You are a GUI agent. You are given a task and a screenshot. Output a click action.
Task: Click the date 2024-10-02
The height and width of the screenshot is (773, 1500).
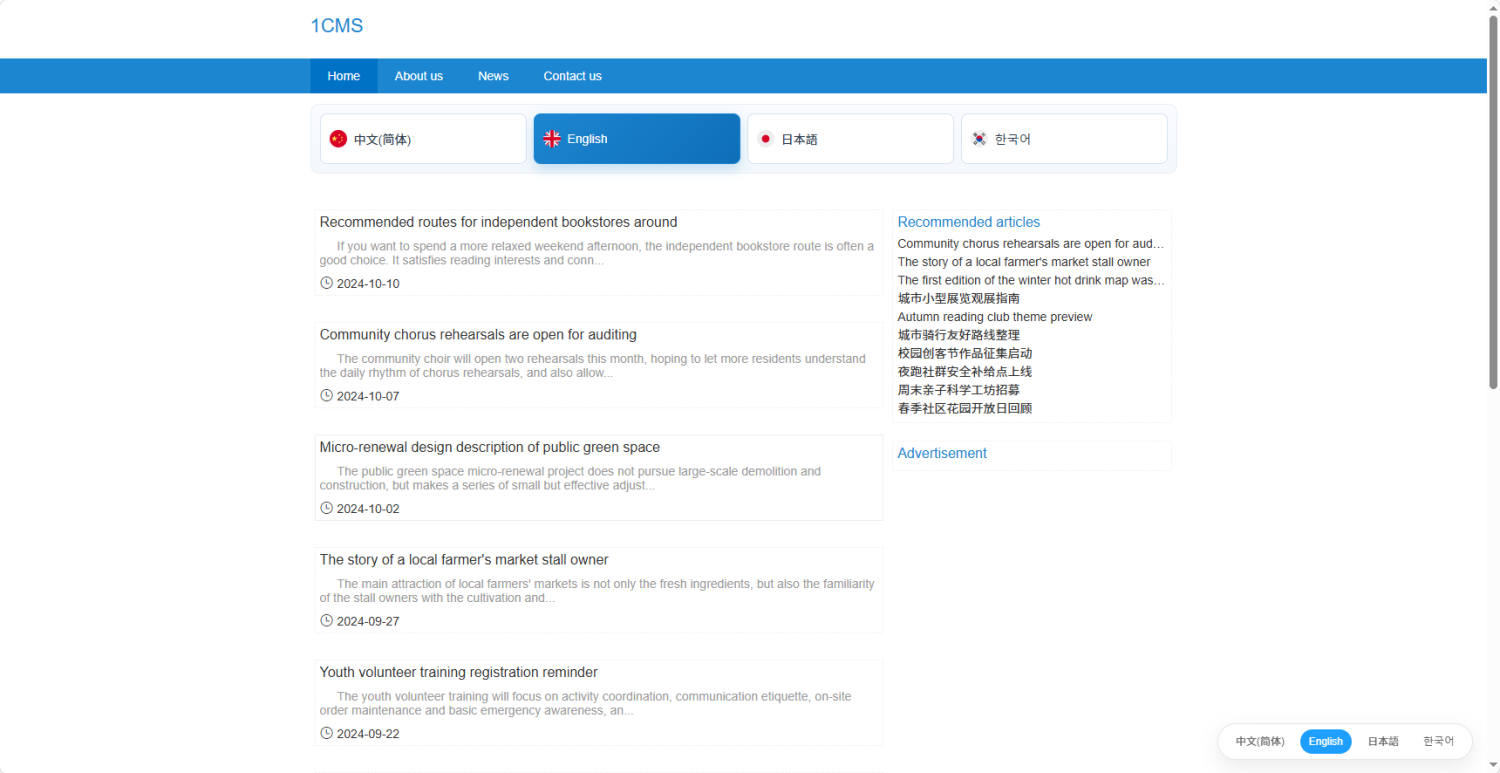(x=368, y=509)
